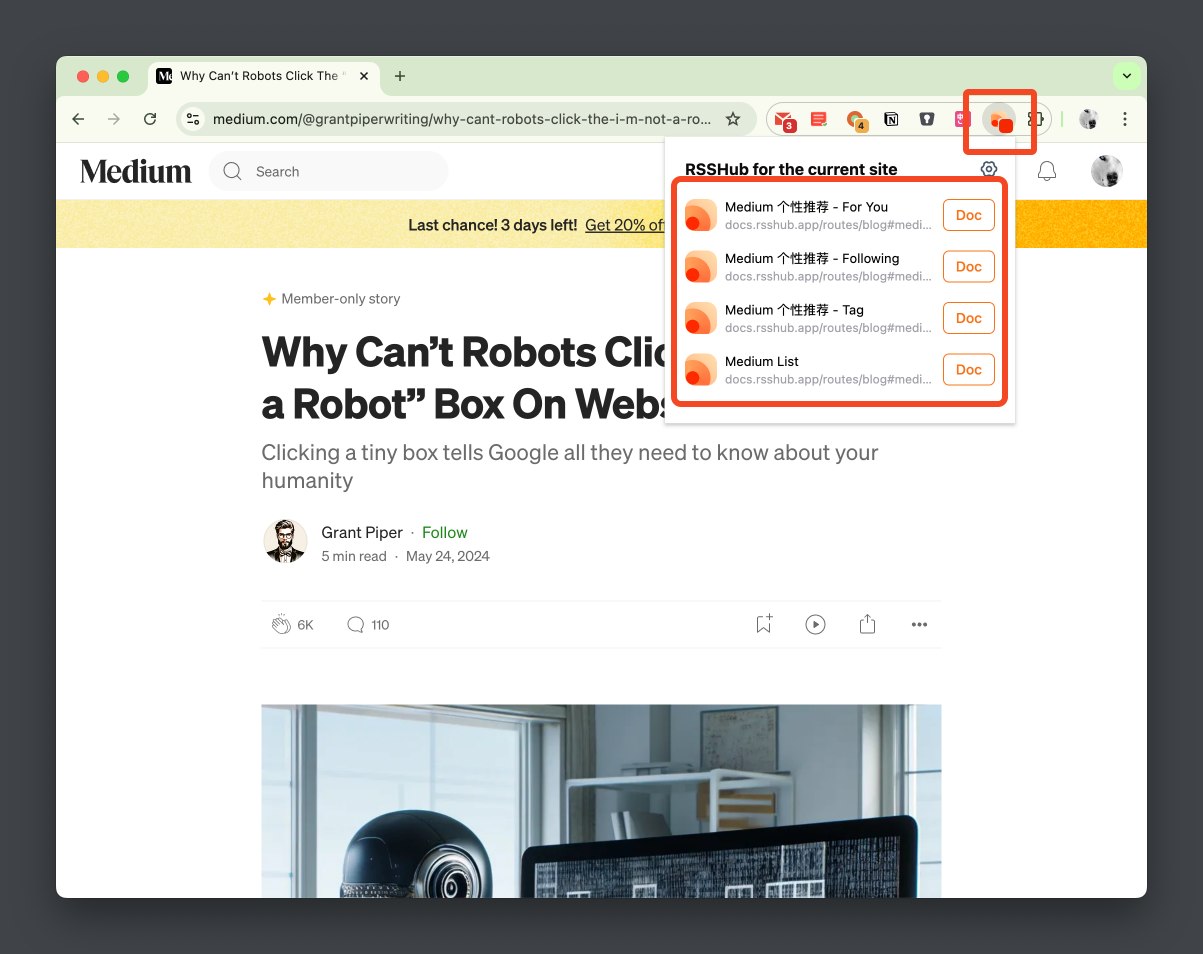Open a new browser tab

(400, 76)
